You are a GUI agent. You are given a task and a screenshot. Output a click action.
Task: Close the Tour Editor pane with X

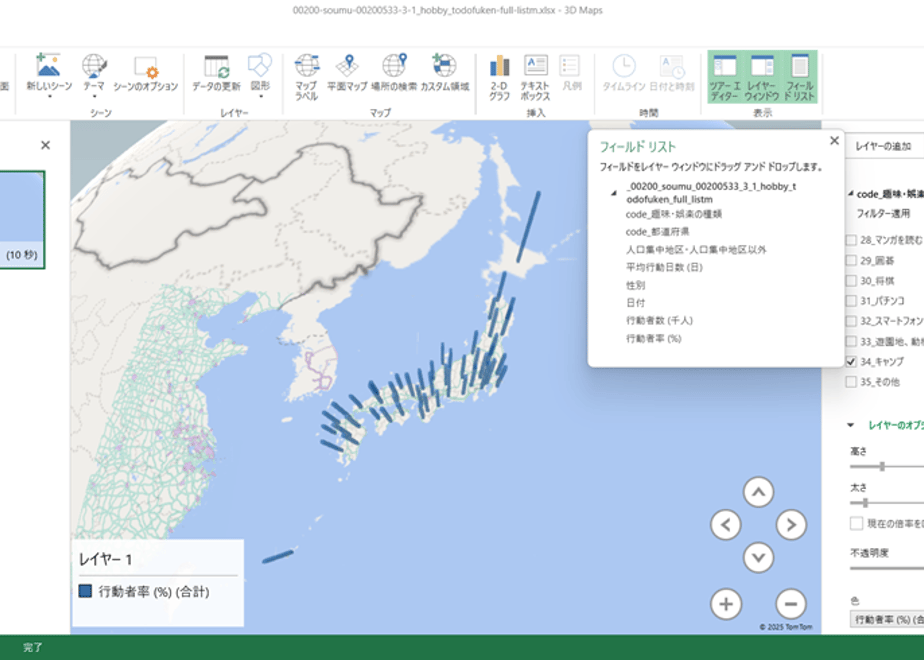click(45, 145)
